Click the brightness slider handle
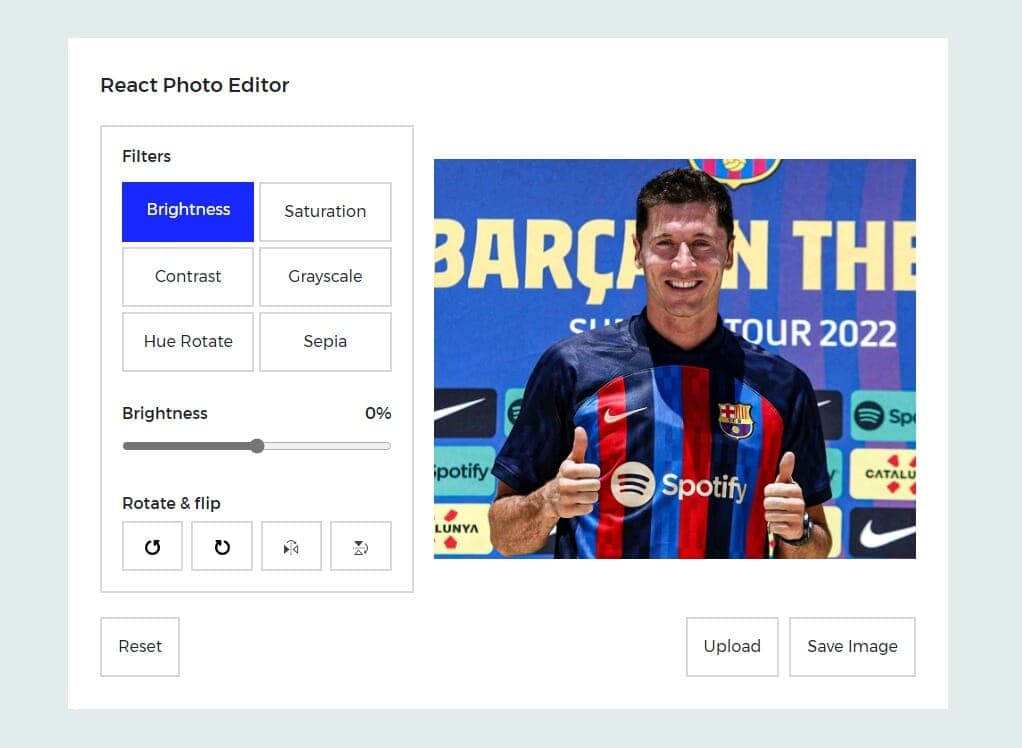This screenshot has width=1022, height=748. click(257, 446)
